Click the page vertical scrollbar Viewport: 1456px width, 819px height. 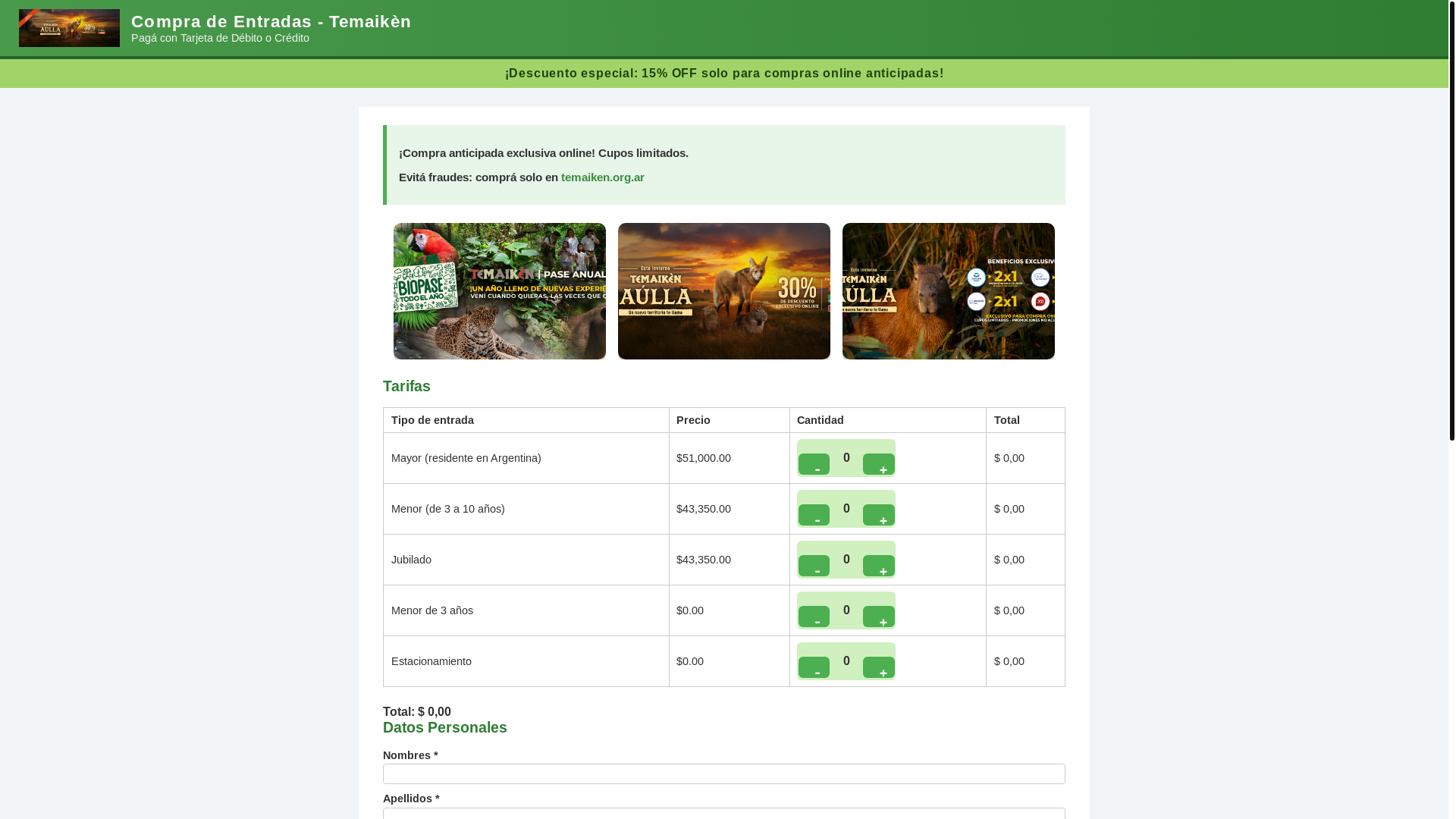[1451, 220]
